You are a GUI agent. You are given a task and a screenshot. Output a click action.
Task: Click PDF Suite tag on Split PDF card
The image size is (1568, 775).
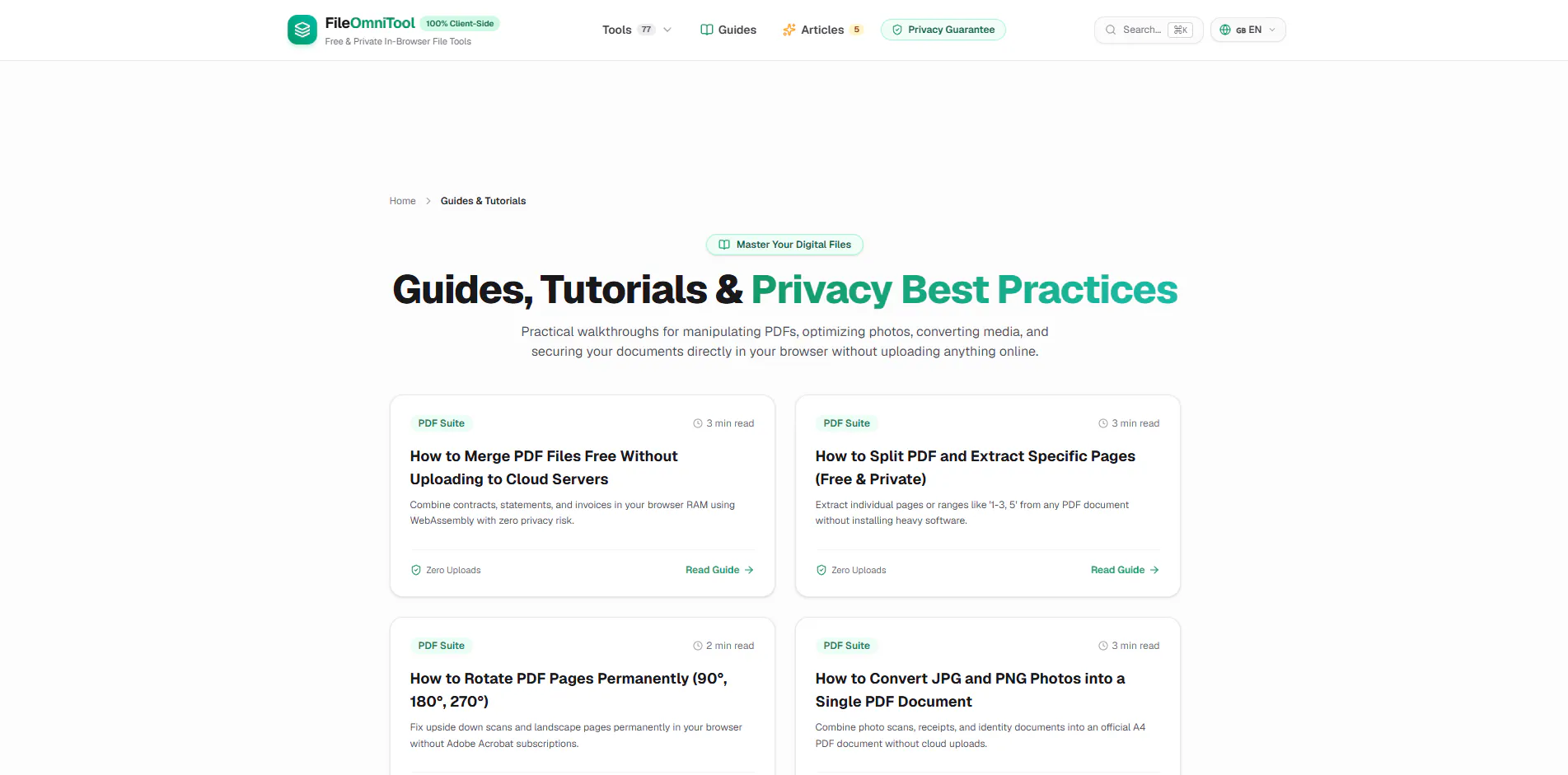point(846,423)
